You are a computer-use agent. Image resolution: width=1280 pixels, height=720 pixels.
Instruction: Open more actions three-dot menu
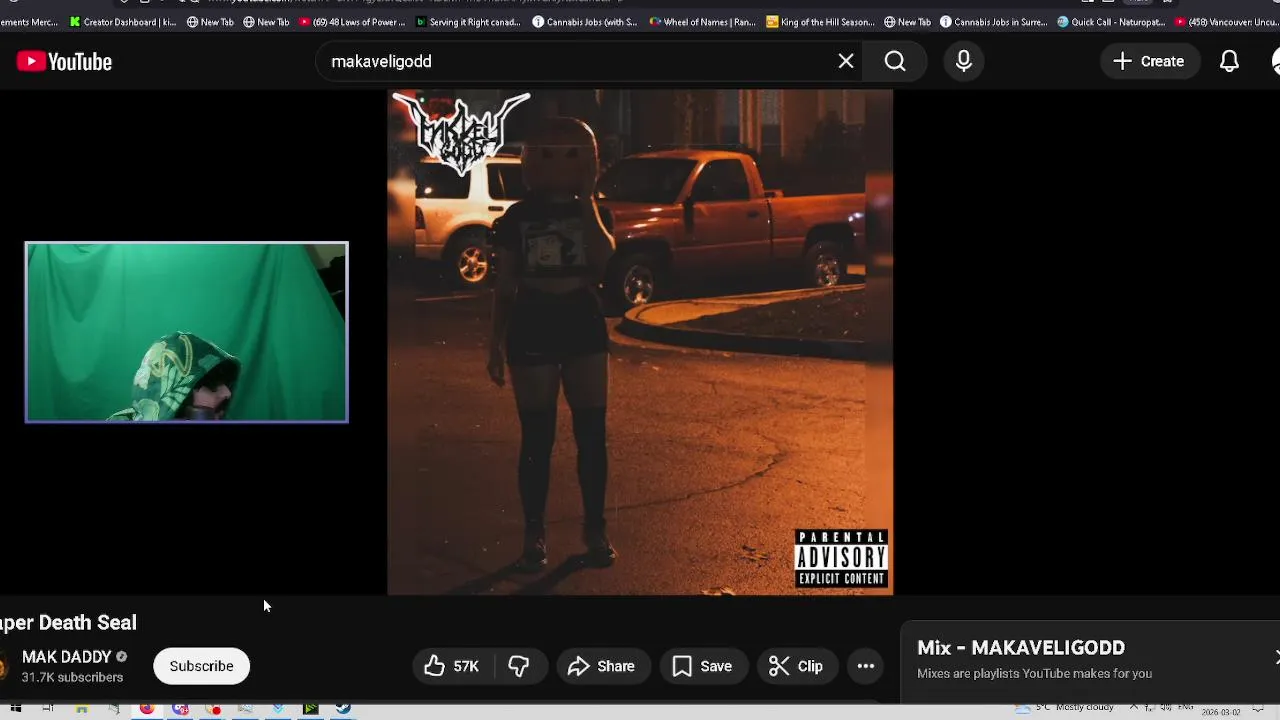pyautogui.click(x=866, y=666)
